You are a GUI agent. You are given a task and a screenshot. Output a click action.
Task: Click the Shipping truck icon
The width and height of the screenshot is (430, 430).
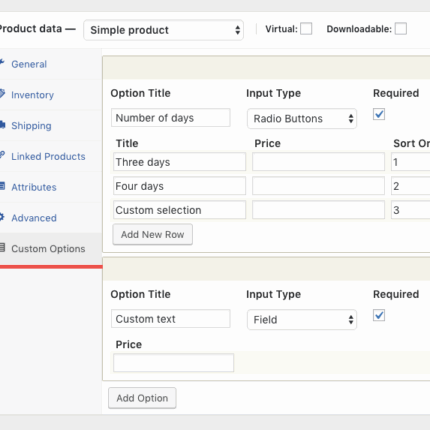[x=2, y=125]
